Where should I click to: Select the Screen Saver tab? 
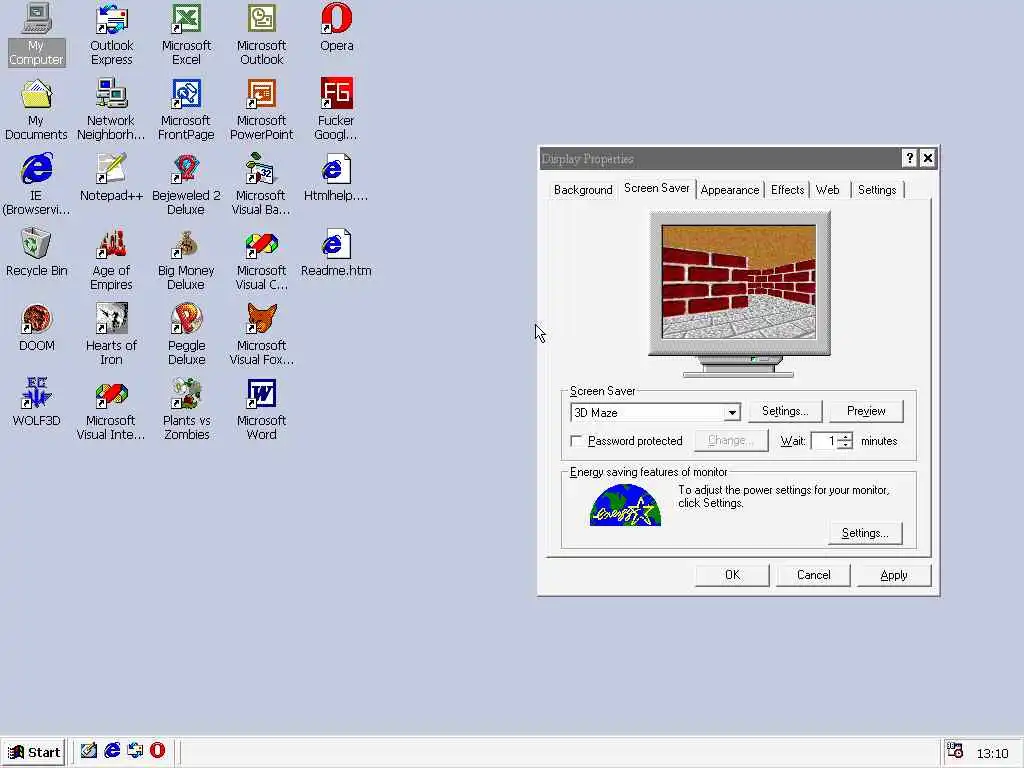coord(656,188)
